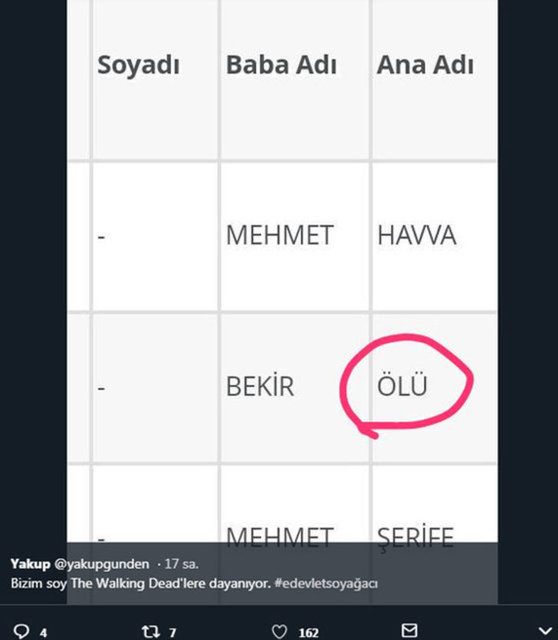Click the Ana Adı column header
This screenshot has height=640, width=558.
tap(425, 65)
